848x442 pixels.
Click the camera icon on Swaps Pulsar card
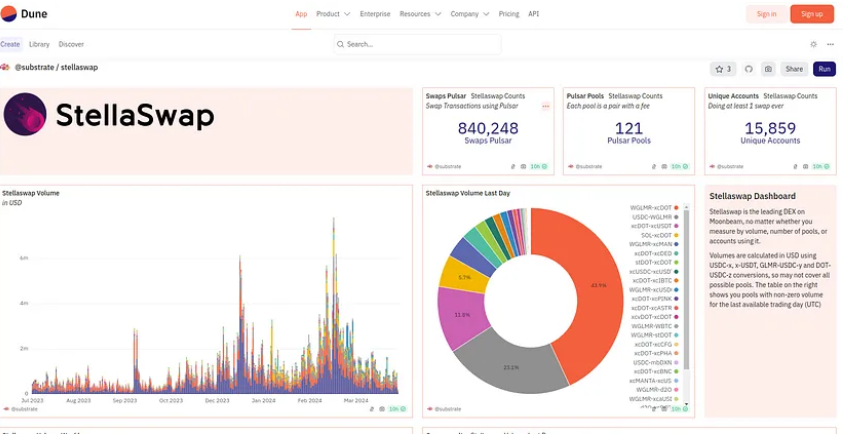pos(523,167)
